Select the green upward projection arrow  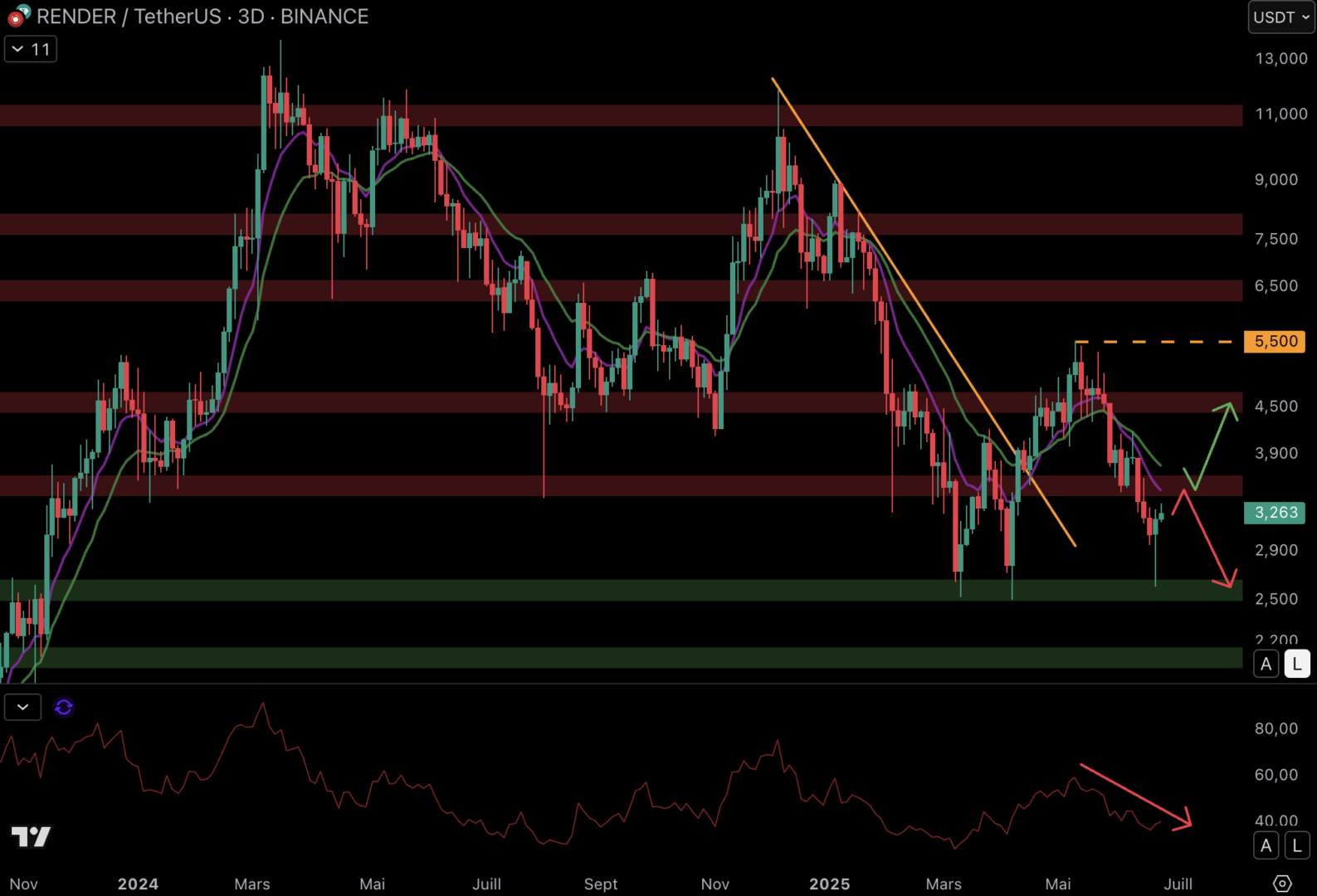tap(1212, 446)
